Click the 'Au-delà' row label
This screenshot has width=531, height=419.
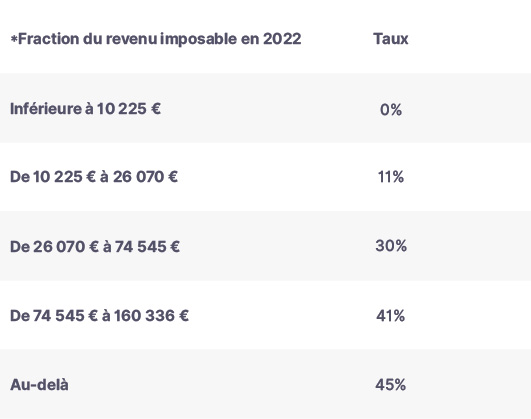tap(39, 385)
